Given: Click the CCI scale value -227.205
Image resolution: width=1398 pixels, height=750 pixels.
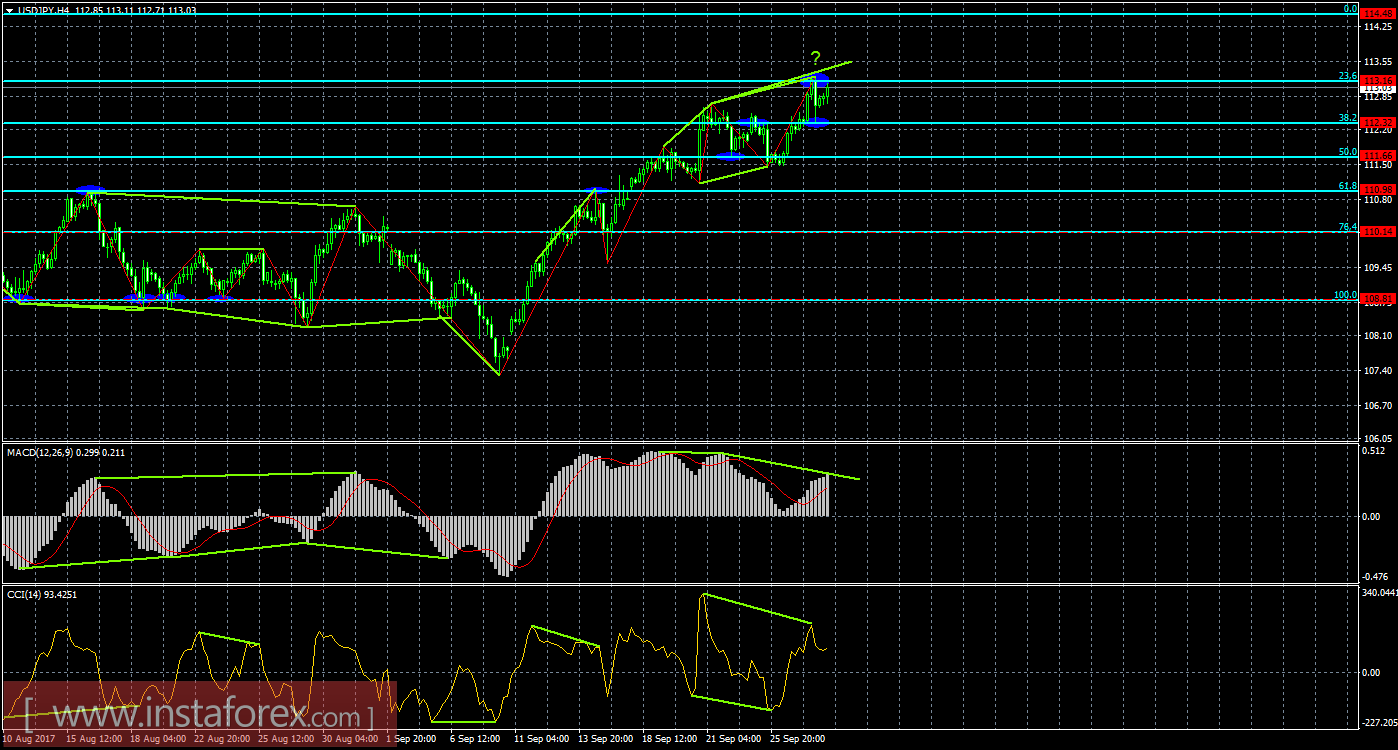Looking at the screenshot, I should (x=1379, y=722).
